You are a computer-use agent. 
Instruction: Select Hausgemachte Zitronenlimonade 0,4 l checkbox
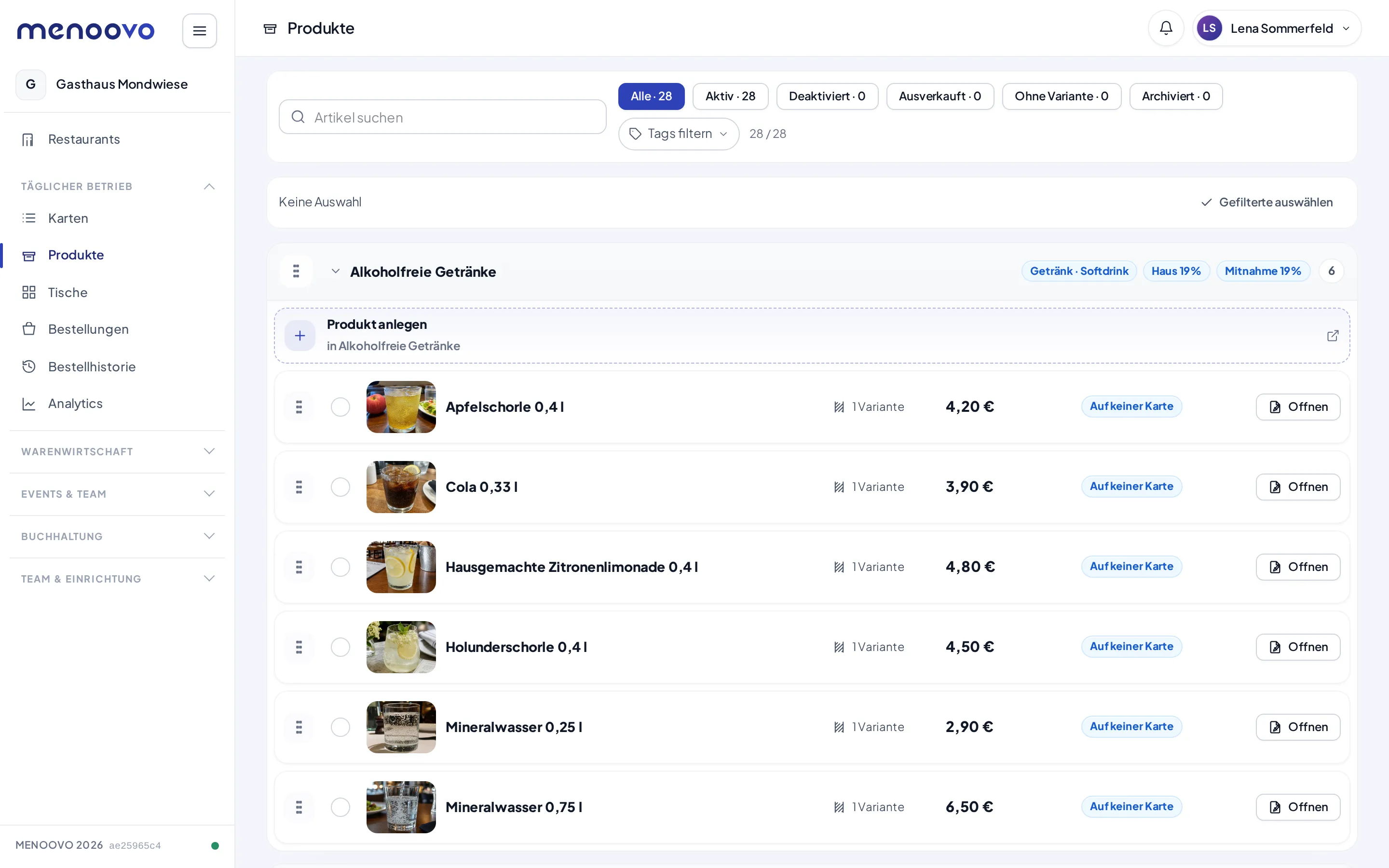click(340, 567)
